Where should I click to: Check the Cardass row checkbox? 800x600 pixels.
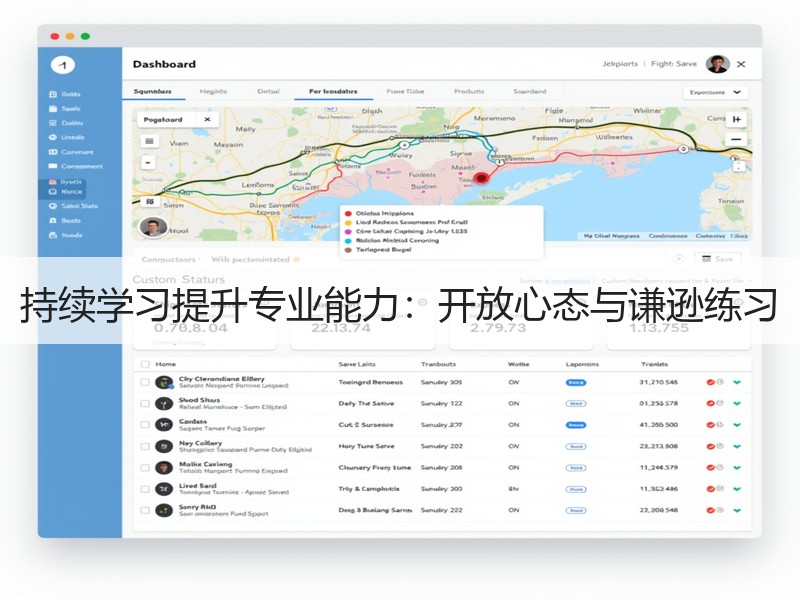click(x=145, y=425)
